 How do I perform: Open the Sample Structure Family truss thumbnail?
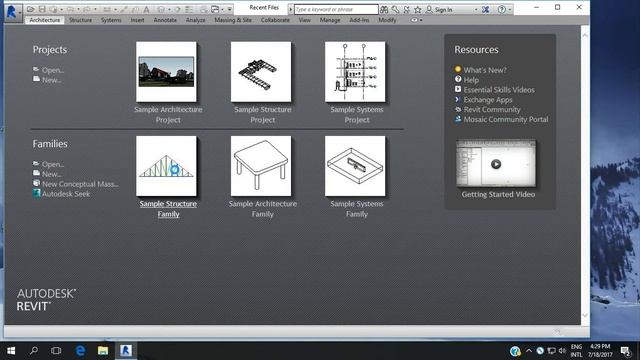pos(166,166)
